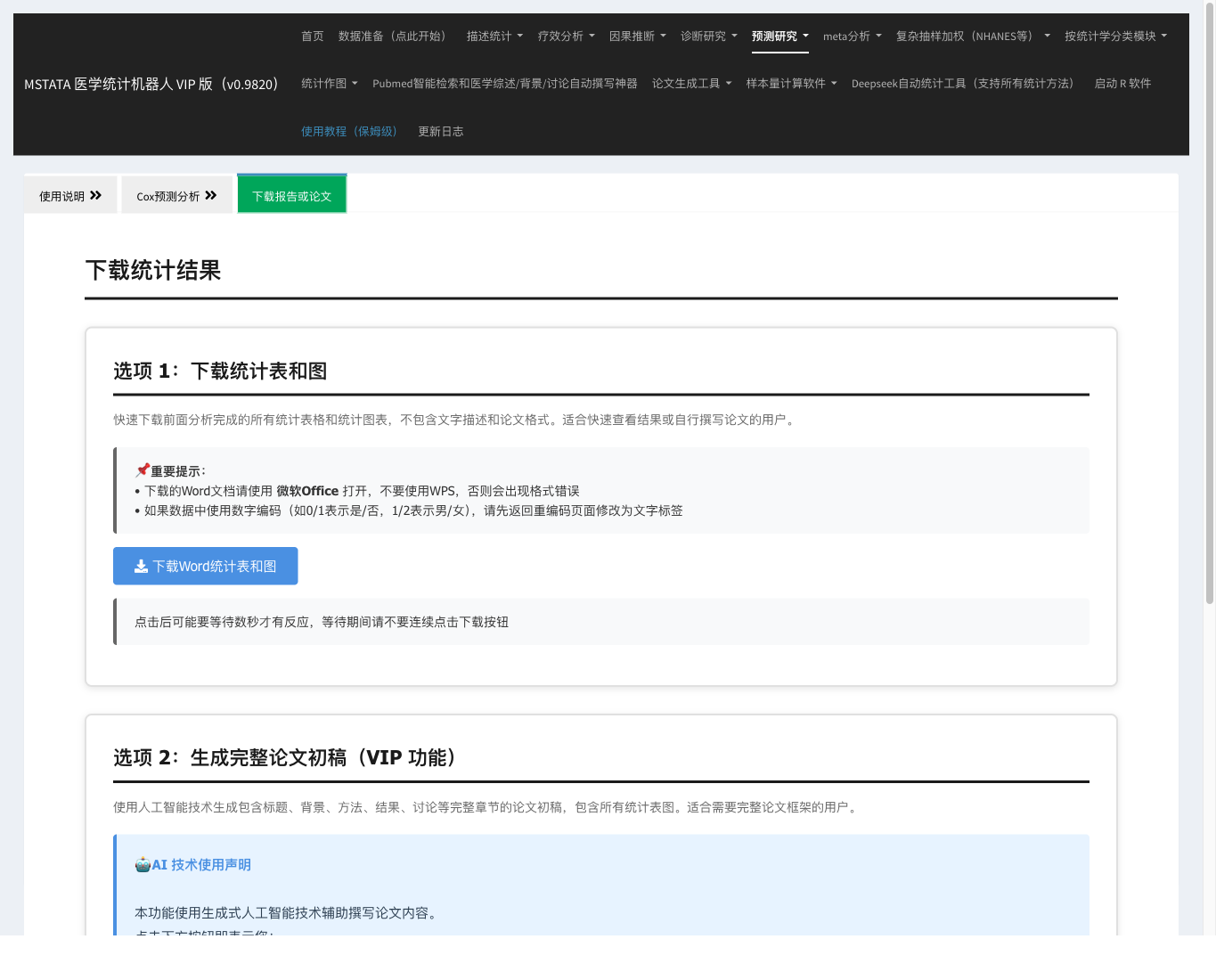Screen dimensions: 1216x980
Task: Open the 统计作图 dropdown
Action: (x=329, y=84)
